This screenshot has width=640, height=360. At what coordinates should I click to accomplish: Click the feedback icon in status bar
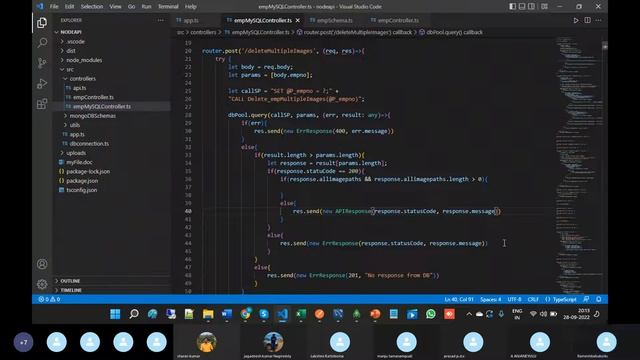[x=586, y=299]
